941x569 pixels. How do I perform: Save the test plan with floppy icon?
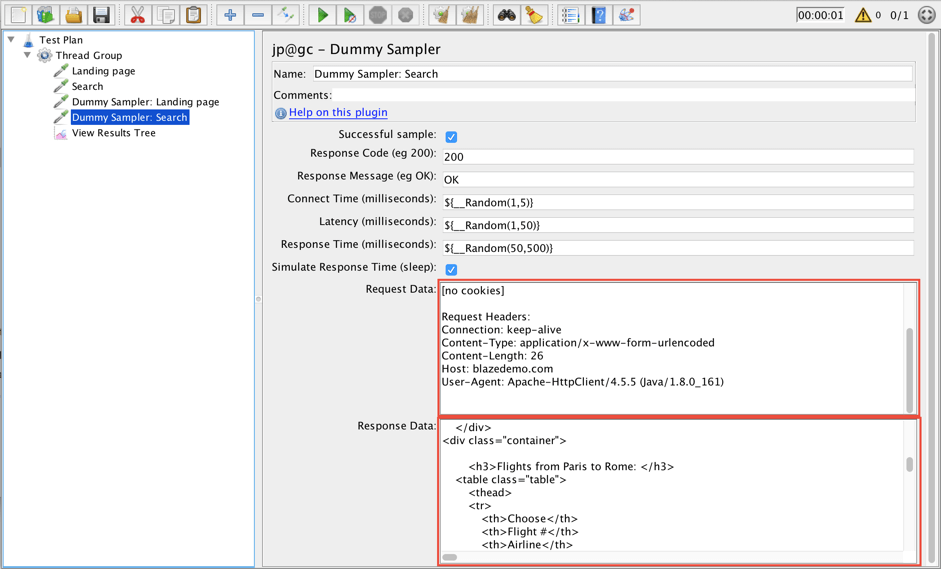tap(101, 14)
